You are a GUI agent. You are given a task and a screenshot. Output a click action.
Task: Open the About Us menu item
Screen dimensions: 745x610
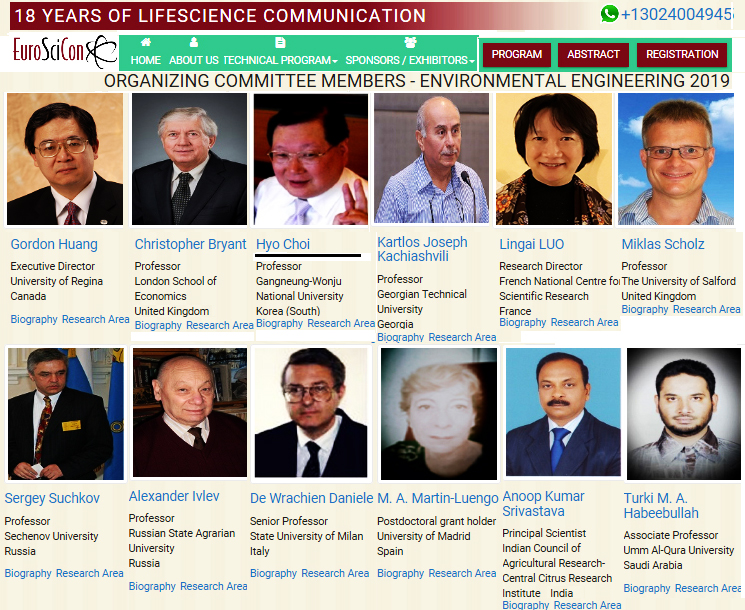[x=193, y=60]
